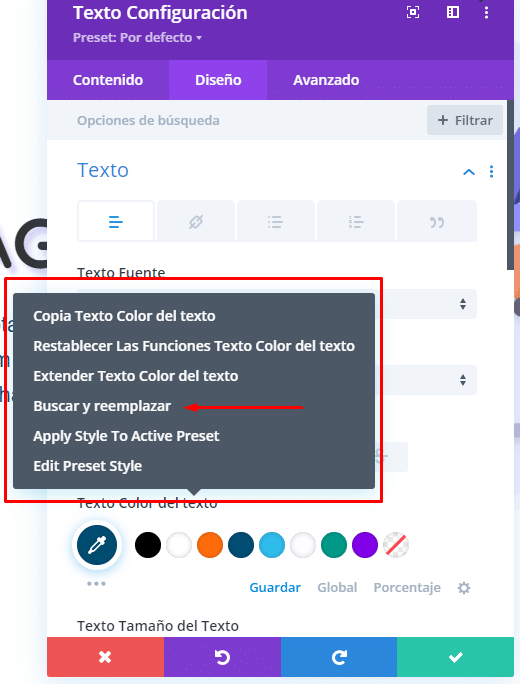The height and width of the screenshot is (684, 520).
Task: Pick the light blue color swatch
Action: 272,545
